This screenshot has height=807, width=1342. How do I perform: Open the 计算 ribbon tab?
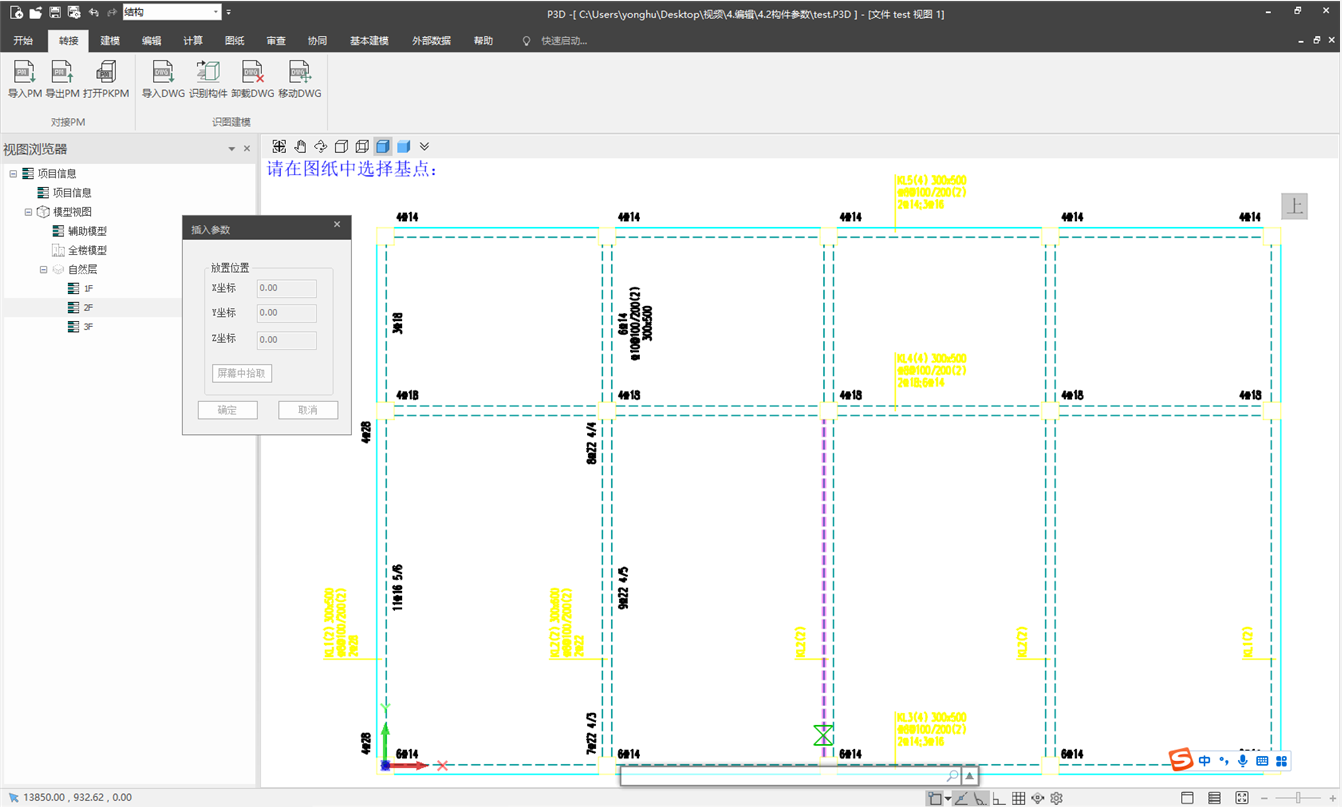point(193,41)
